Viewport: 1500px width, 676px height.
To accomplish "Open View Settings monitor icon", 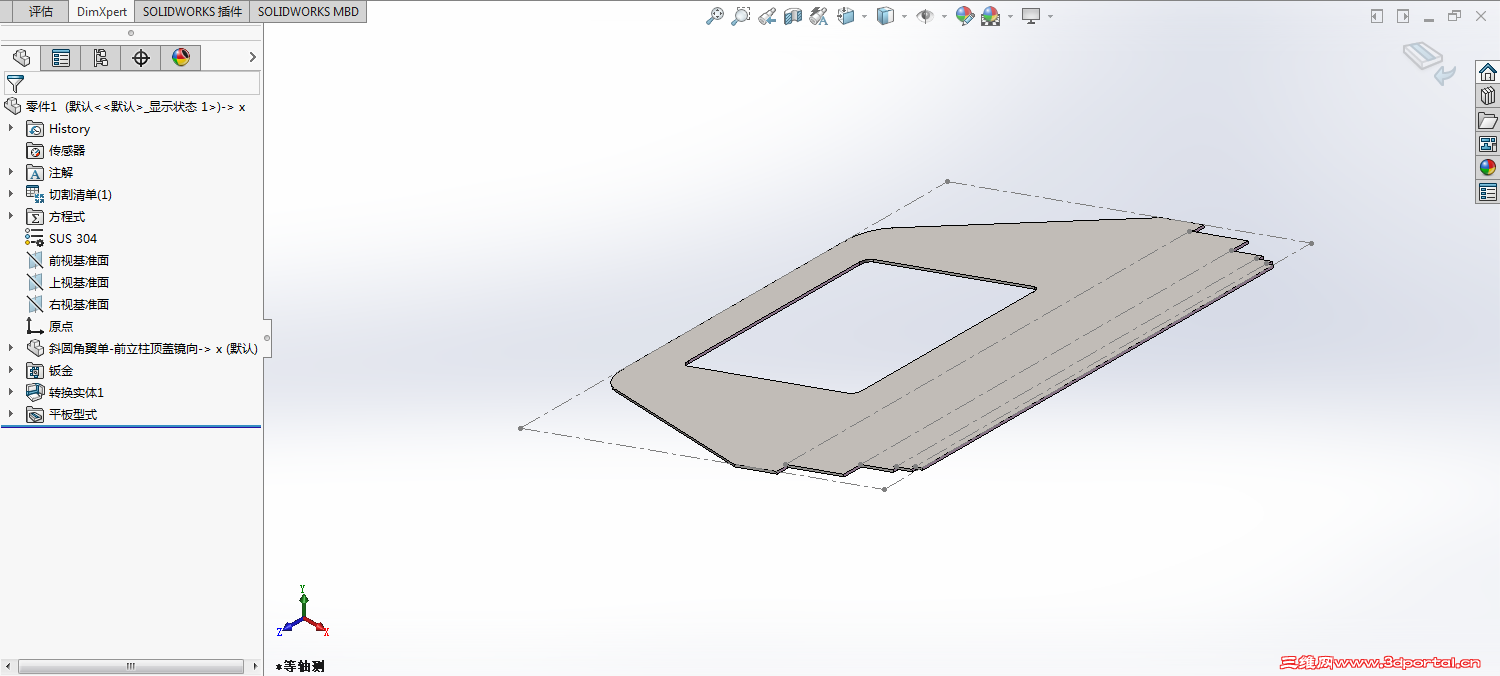I will pos(1031,16).
